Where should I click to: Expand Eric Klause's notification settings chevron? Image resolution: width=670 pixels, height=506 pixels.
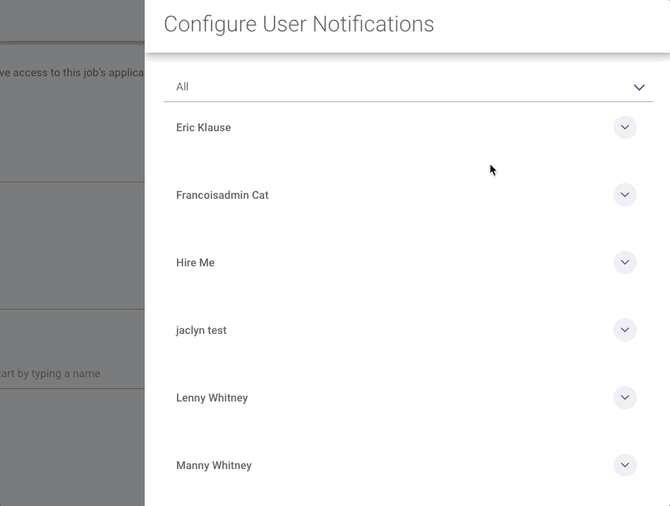pyautogui.click(x=624, y=128)
